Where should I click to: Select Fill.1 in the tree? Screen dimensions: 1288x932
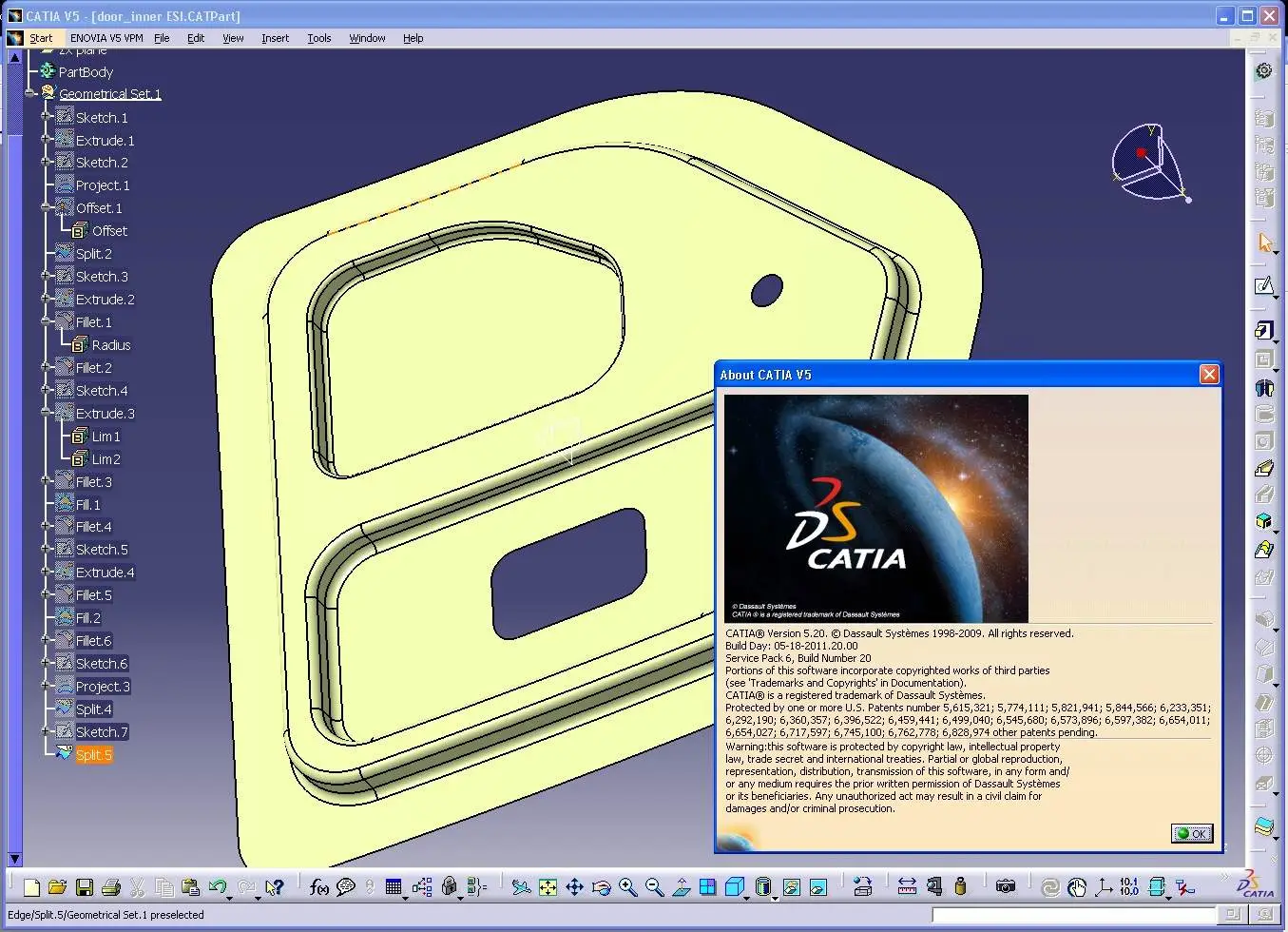pos(87,504)
